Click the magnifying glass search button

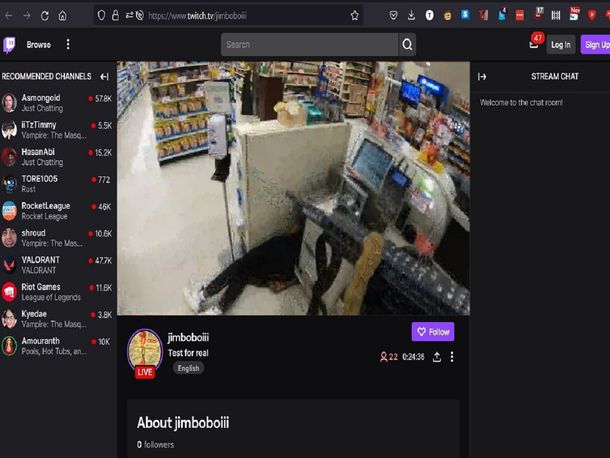[x=407, y=45]
